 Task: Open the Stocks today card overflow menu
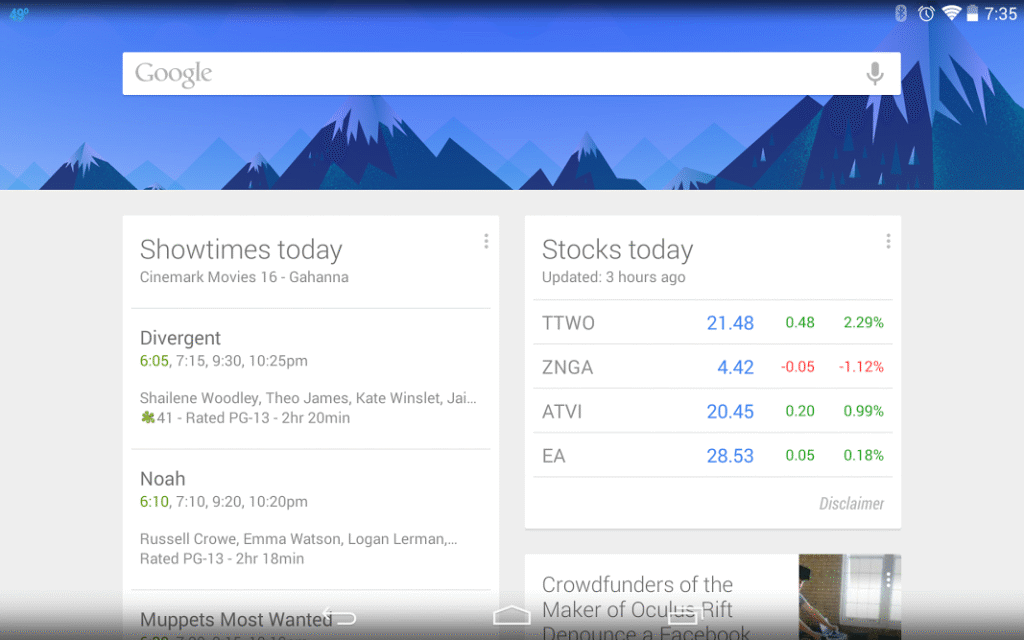click(888, 241)
